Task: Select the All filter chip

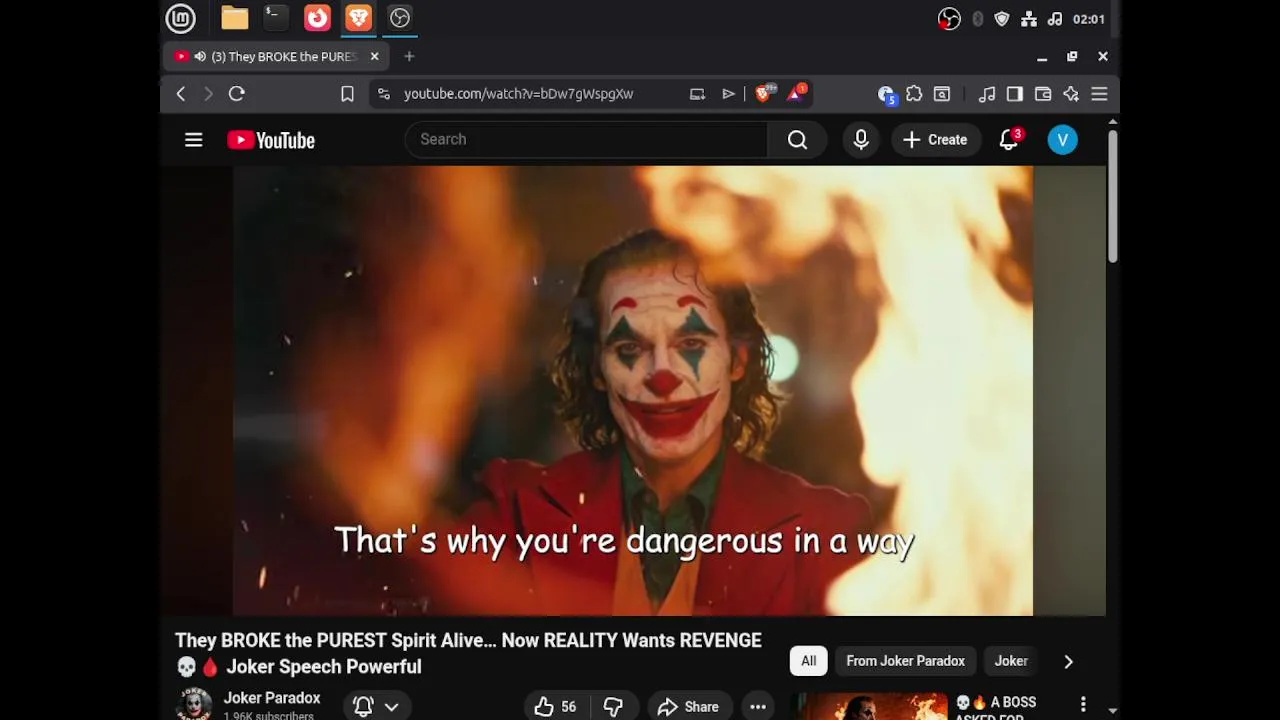Action: coord(808,661)
